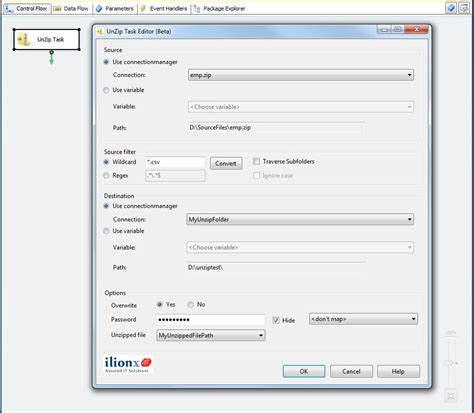This screenshot has height=413, width=474.
Task: Click the zoom slider handle on designer
Action: click(450, 363)
